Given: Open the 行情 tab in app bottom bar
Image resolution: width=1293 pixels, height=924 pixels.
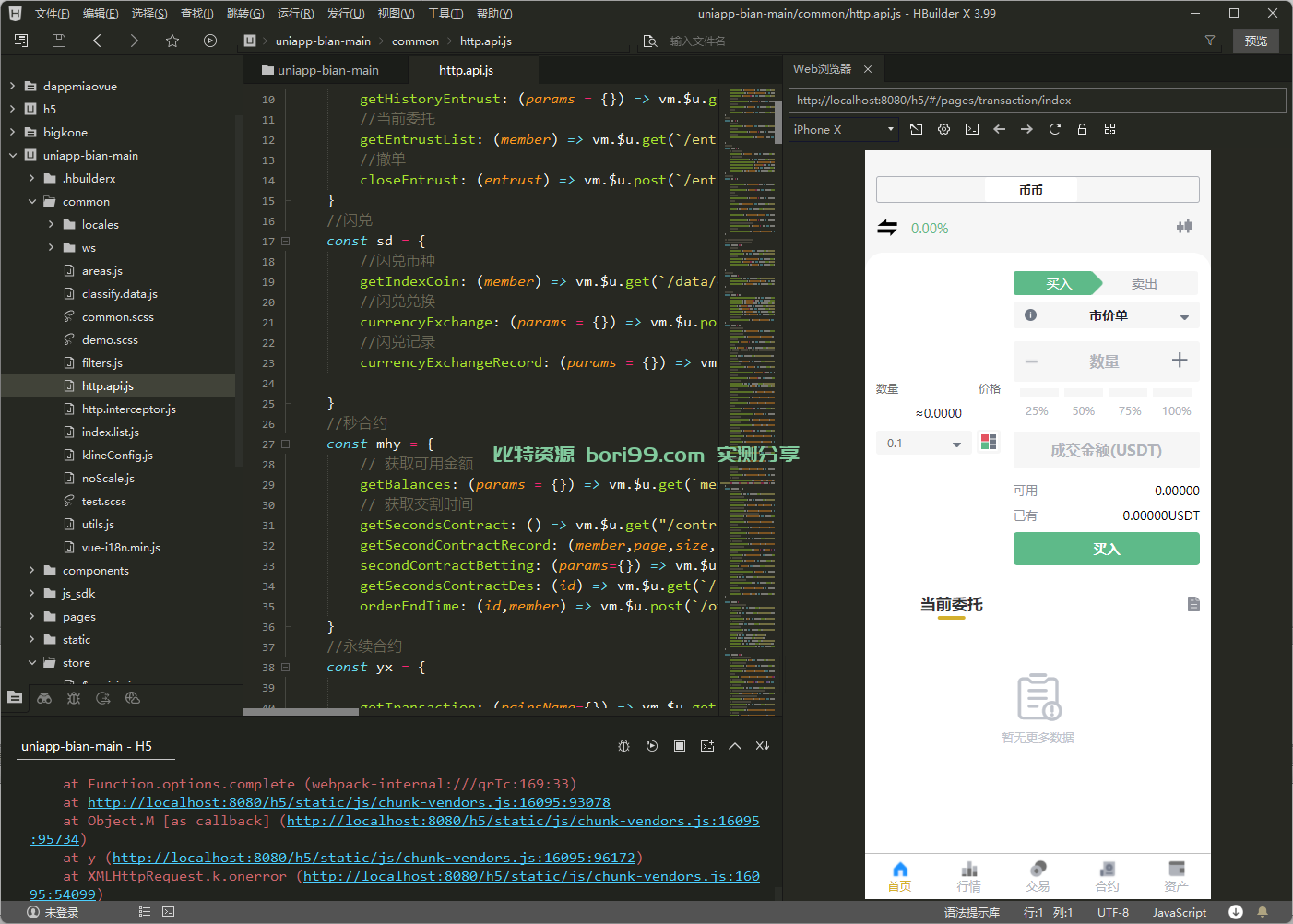Looking at the screenshot, I should (x=968, y=876).
